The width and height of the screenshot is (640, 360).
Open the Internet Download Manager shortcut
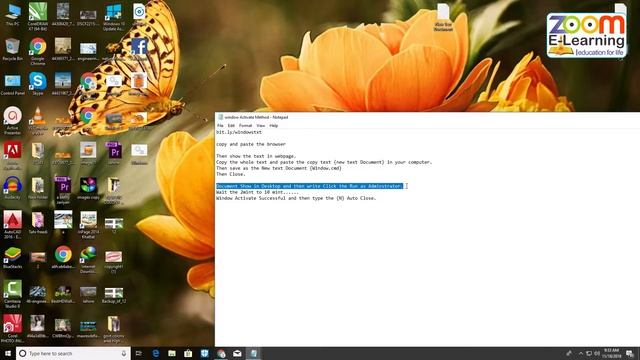tap(88, 260)
